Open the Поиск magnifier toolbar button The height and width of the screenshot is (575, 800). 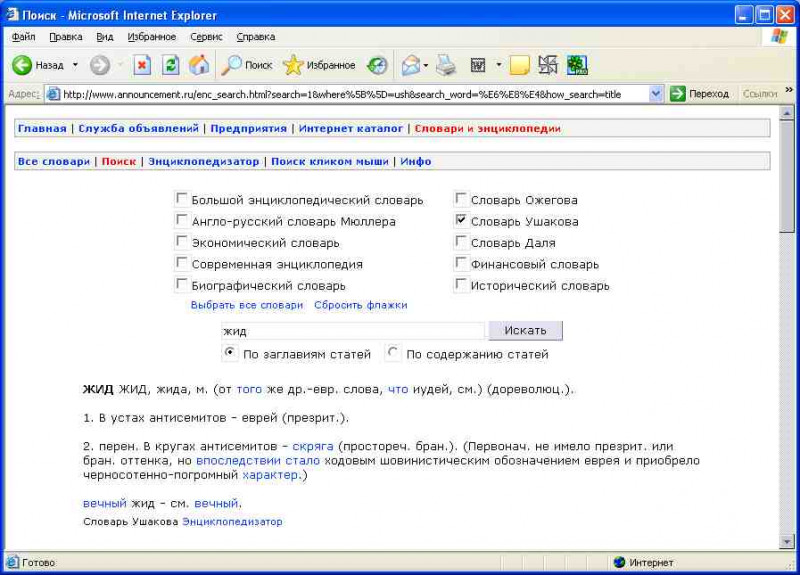pos(247,65)
